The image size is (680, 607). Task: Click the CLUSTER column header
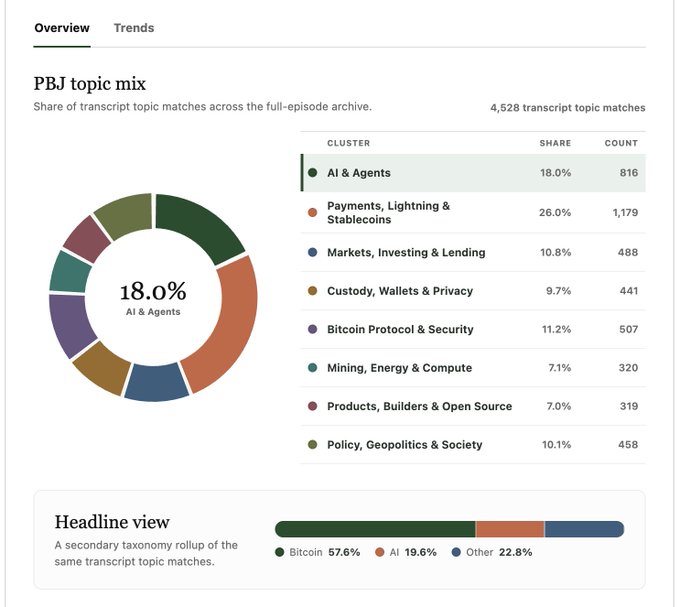coord(349,143)
